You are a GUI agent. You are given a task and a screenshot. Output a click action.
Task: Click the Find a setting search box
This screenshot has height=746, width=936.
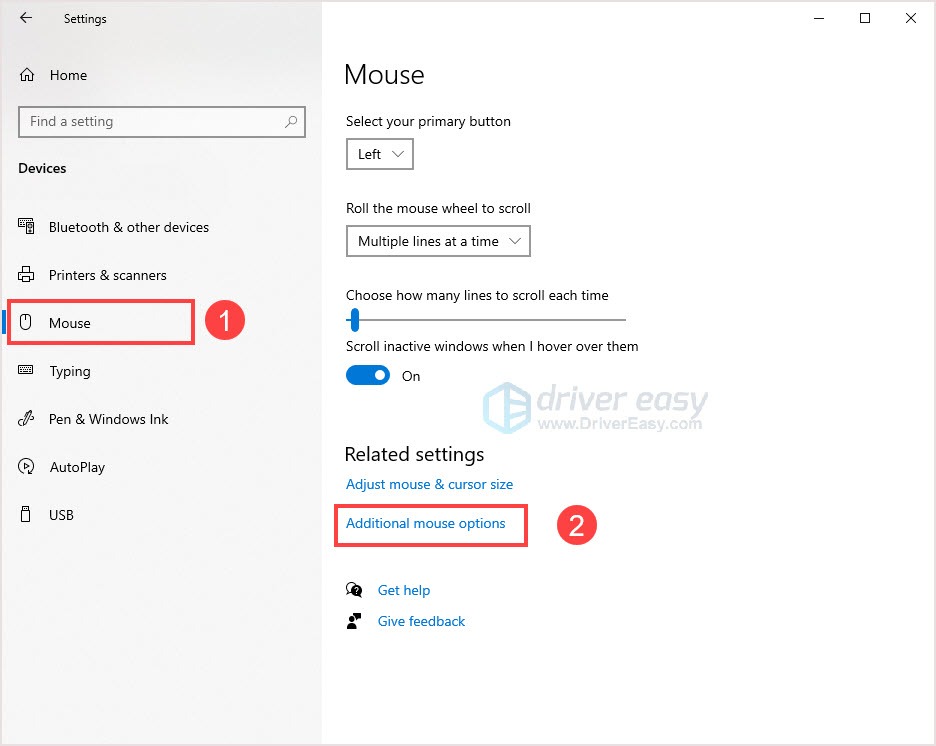150,122
